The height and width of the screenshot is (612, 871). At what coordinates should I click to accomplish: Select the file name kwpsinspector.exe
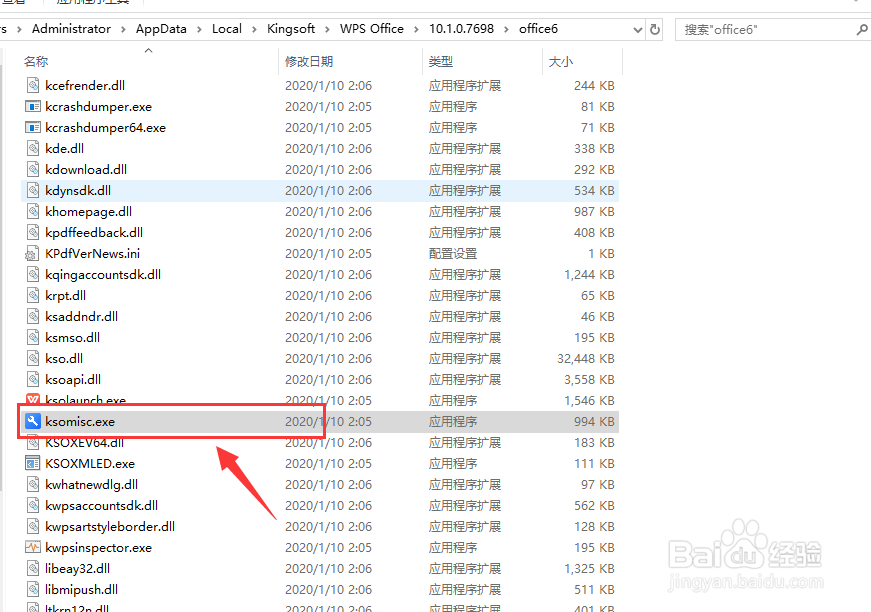tap(98, 548)
